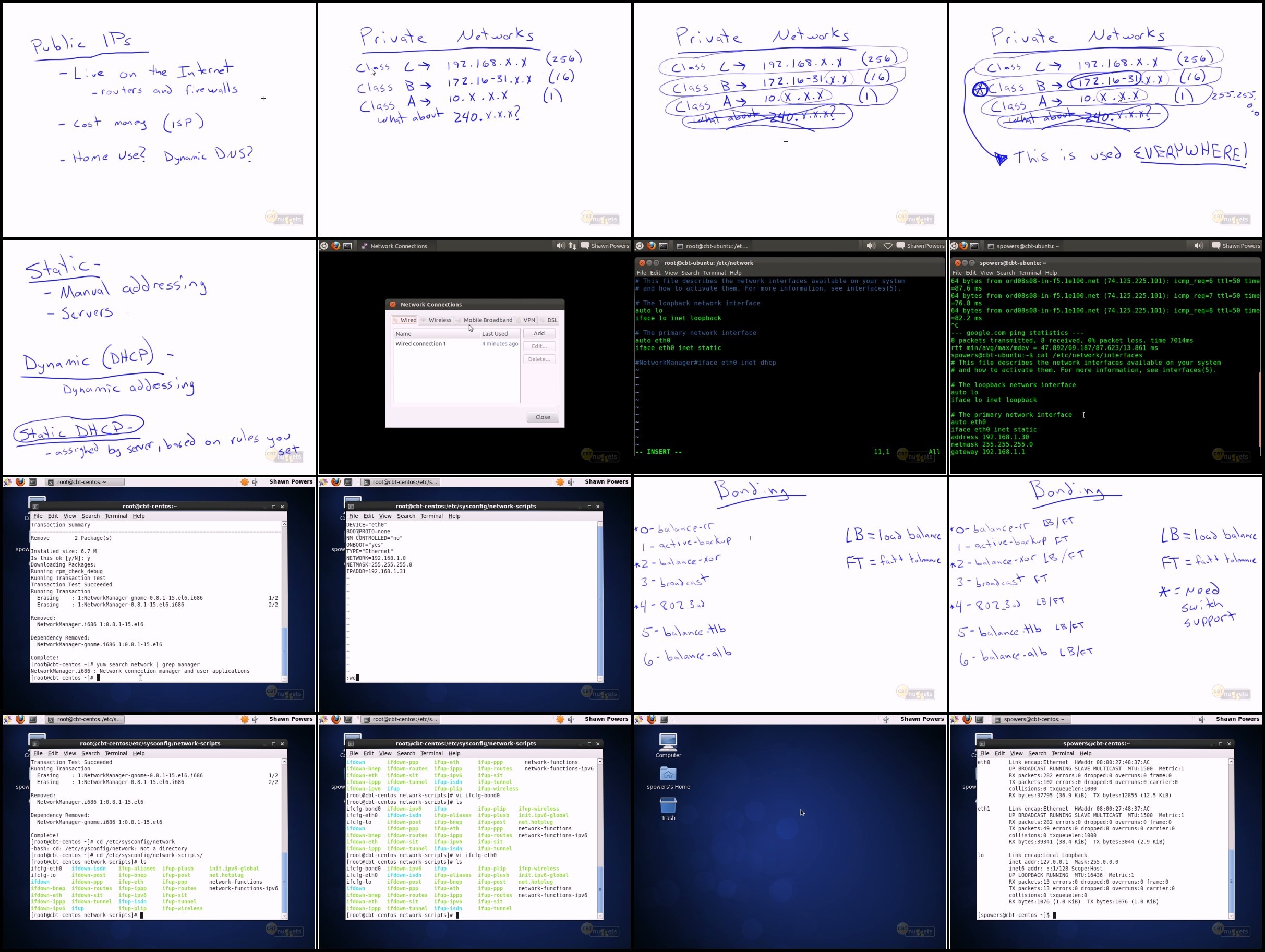Open the window menu icon on the root@cbt-centos:~ title bar
Image resolution: width=1265 pixels, height=952 pixels.
click(35, 507)
